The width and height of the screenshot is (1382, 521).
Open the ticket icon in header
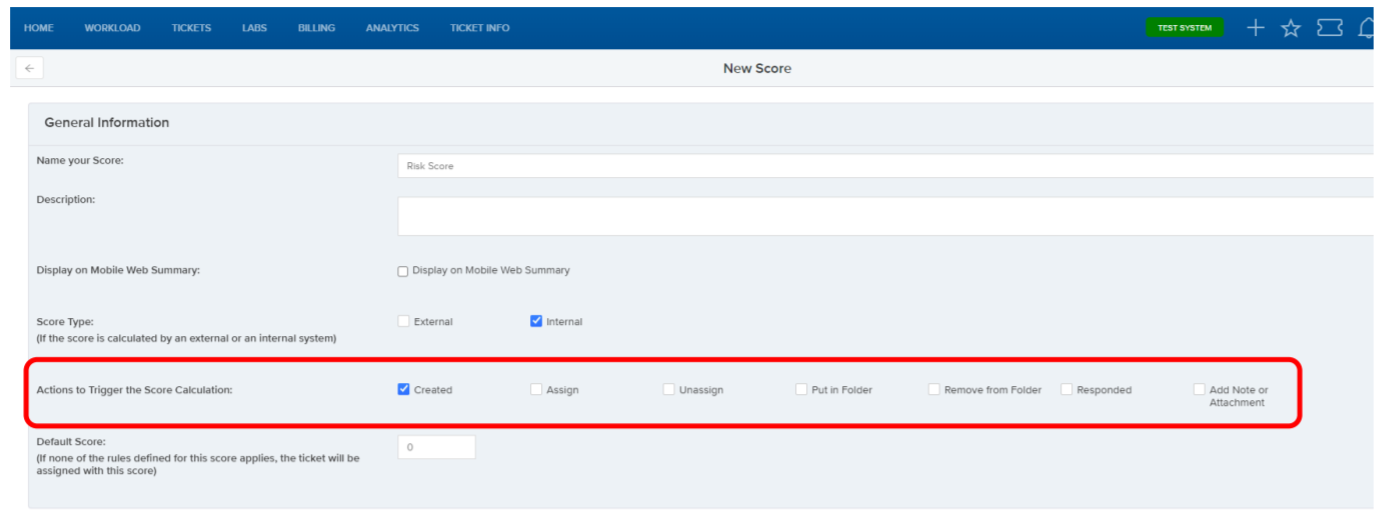coord(1329,28)
